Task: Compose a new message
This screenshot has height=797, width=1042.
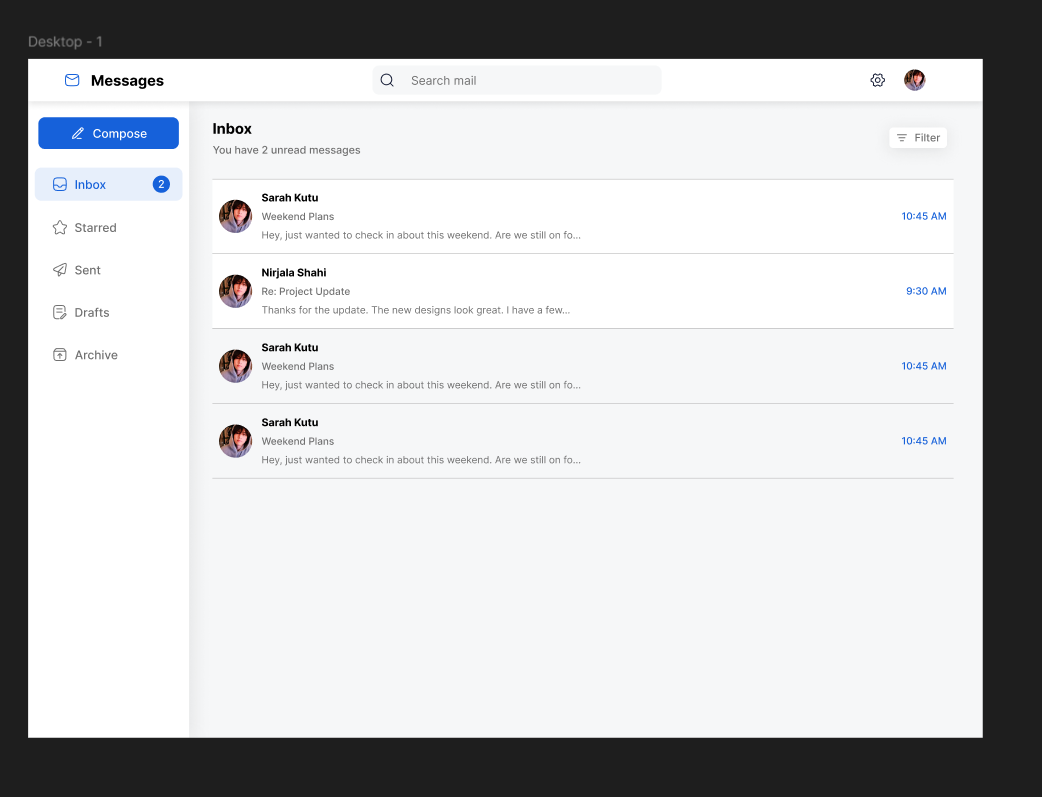Action: 108,133
